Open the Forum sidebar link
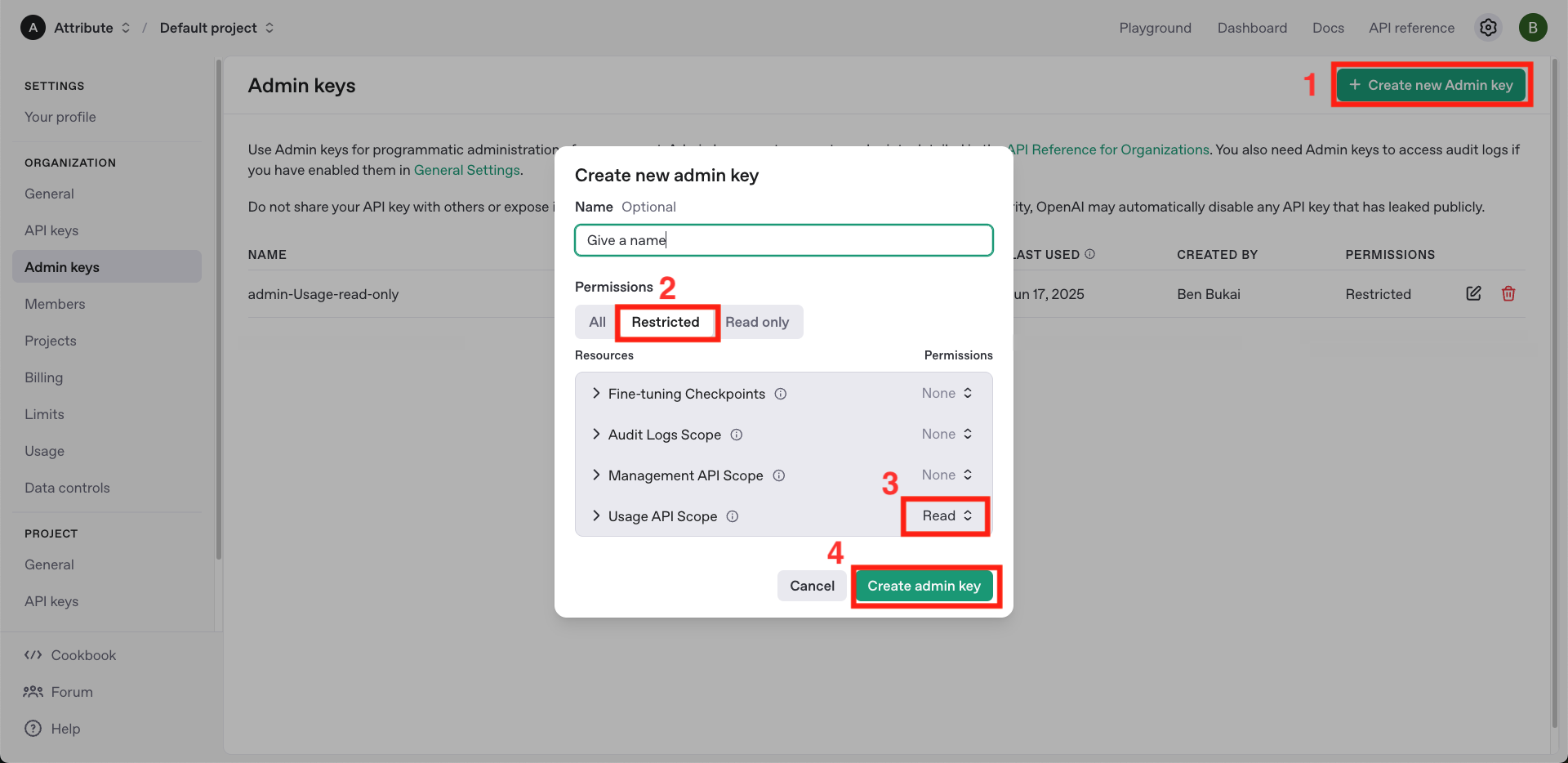Viewport: 1568px width, 763px height. coord(59,692)
